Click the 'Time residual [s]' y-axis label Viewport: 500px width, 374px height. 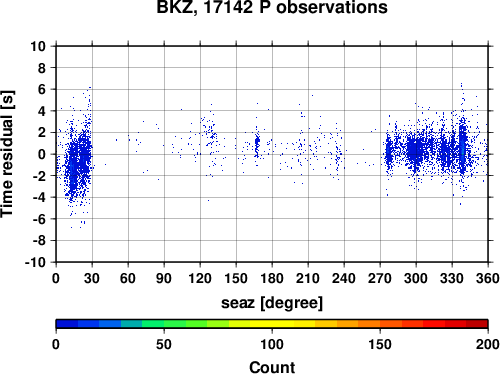(7, 154)
